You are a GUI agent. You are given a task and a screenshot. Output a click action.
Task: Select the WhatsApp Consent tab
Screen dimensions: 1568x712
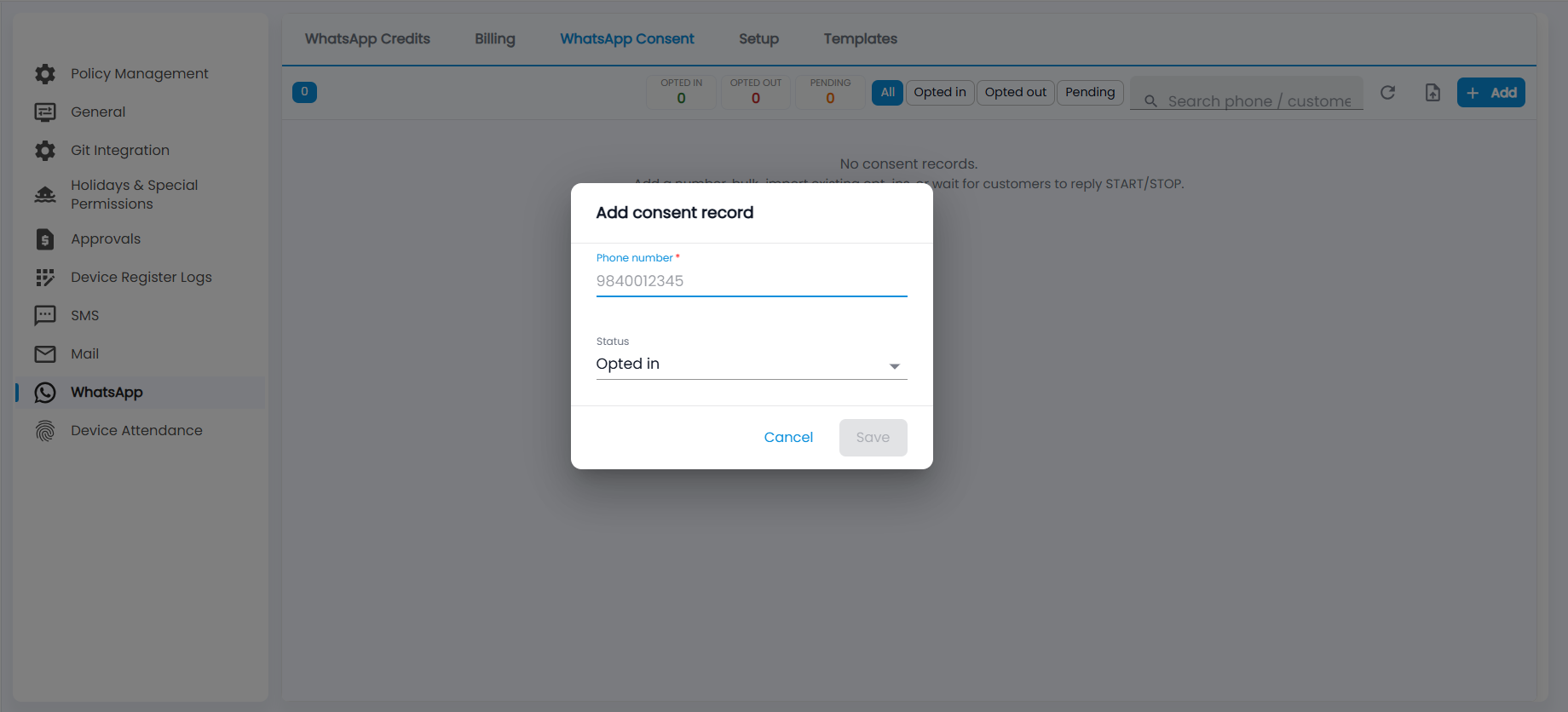(x=627, y=39)
